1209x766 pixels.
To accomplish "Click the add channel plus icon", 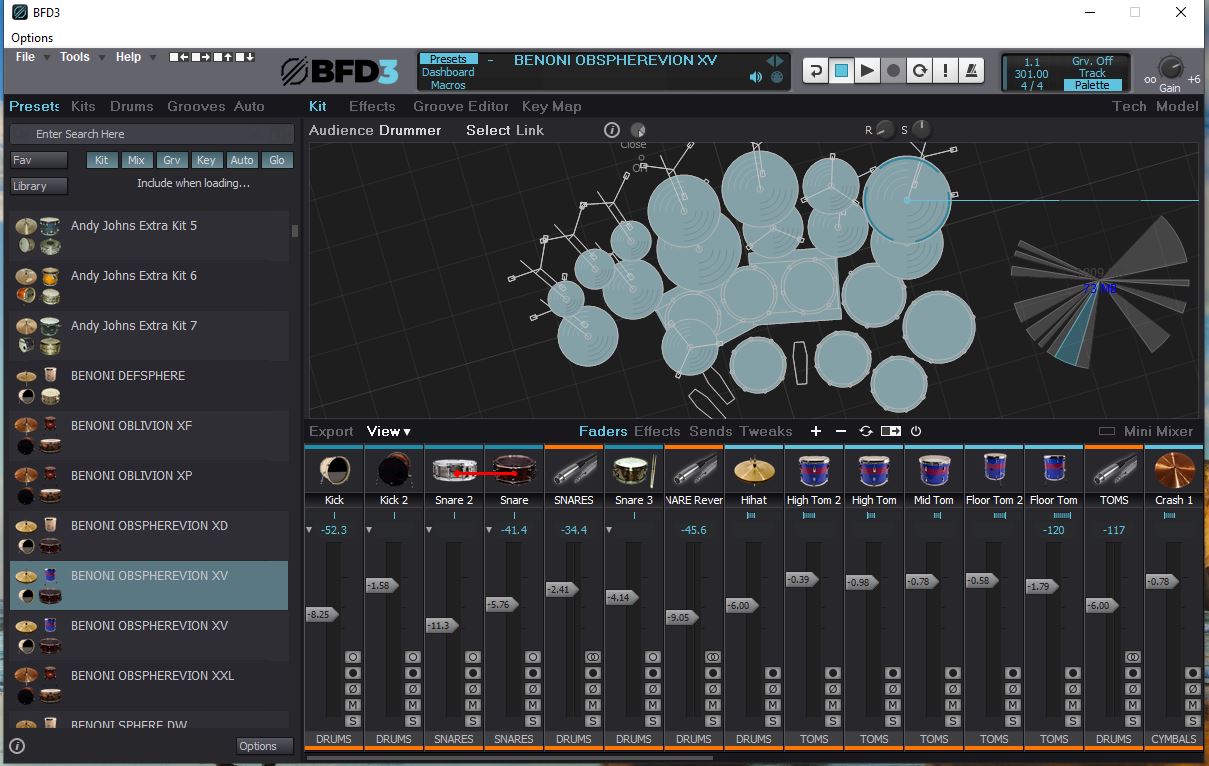I will click(x=816, y=431).
